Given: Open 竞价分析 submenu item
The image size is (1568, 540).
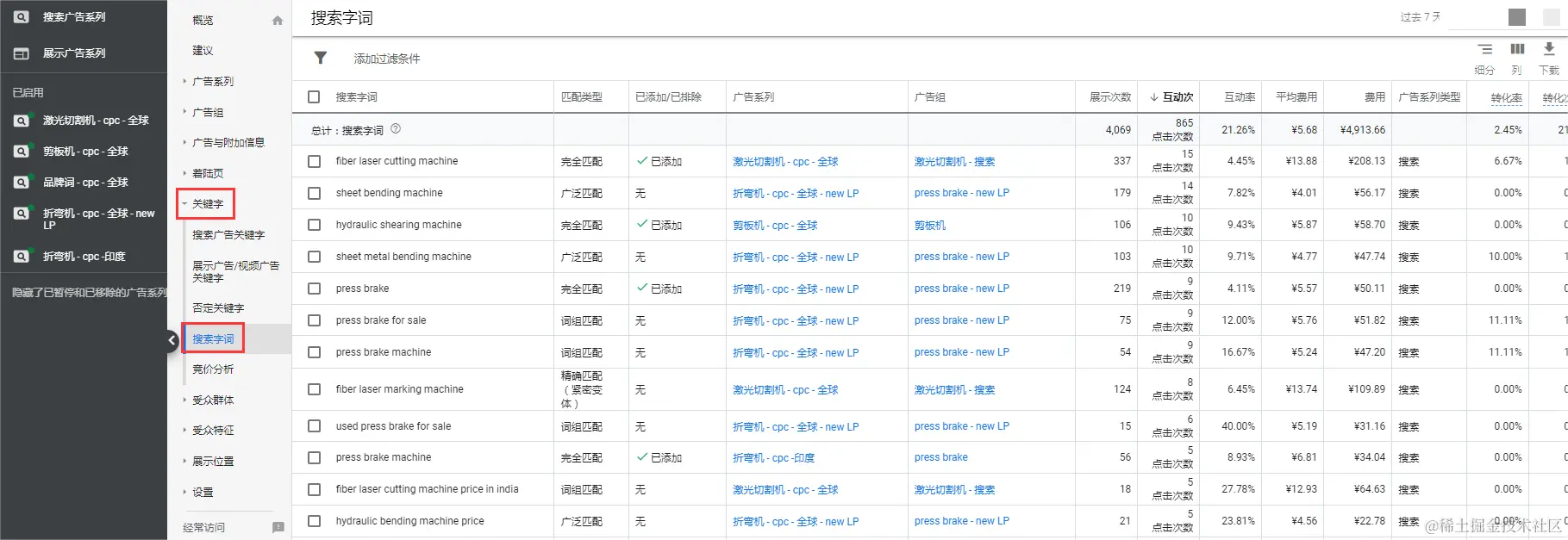Looking at the screenshot, I should pos(213,369).
